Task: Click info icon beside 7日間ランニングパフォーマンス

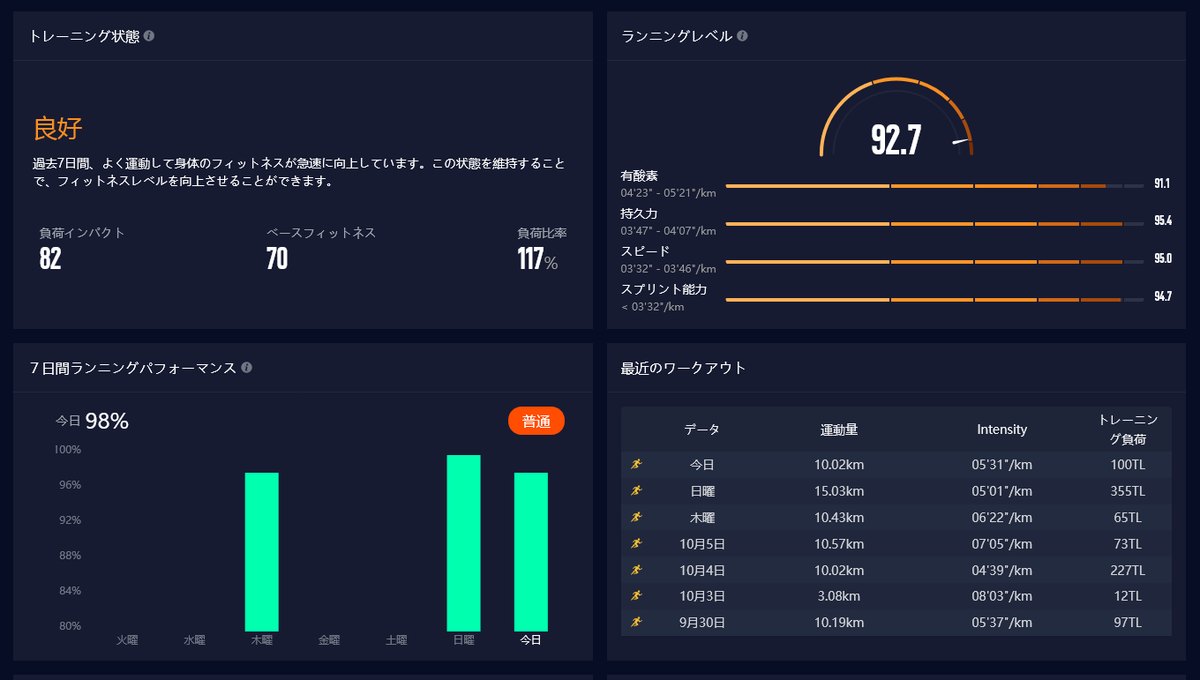Action: (247, 368)
